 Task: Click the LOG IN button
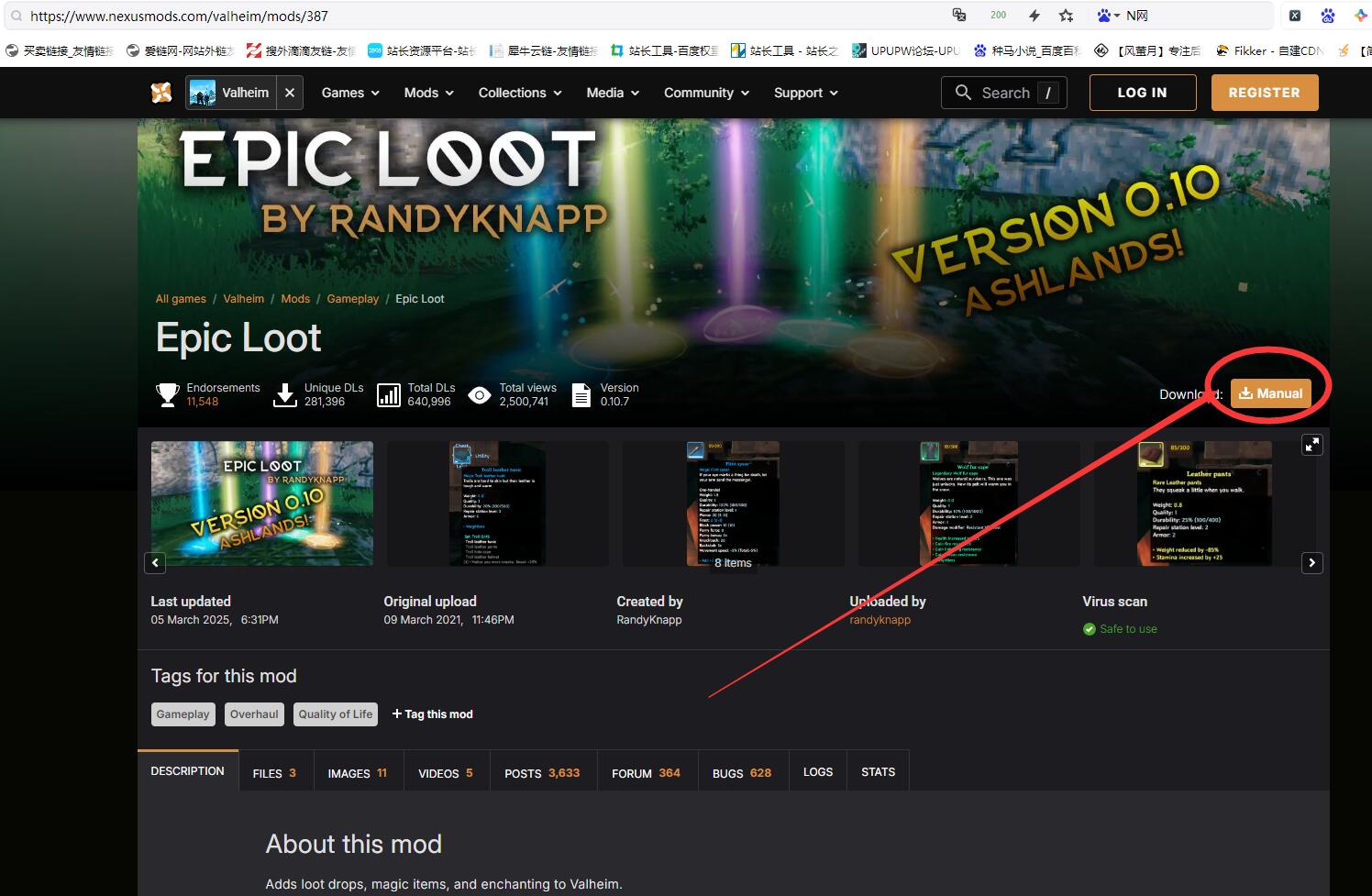click(1143, 93)
